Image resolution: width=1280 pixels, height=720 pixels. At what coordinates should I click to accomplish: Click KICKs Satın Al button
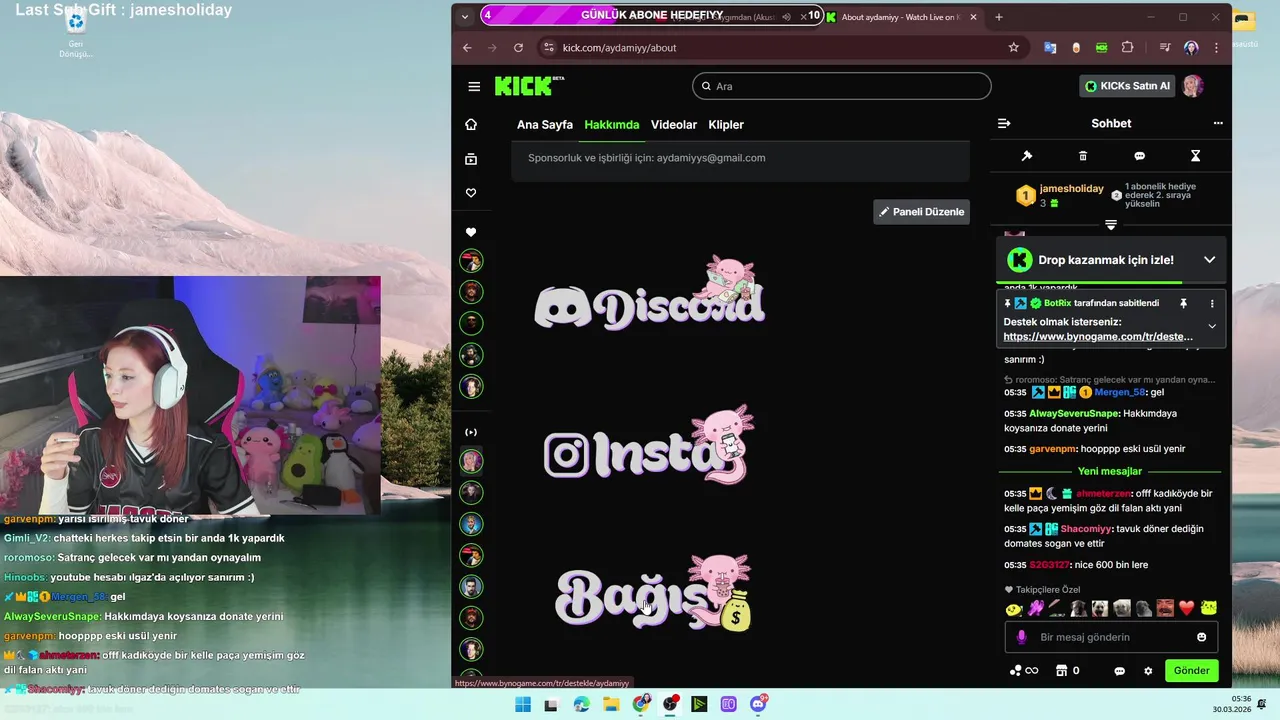[1127, 86]
